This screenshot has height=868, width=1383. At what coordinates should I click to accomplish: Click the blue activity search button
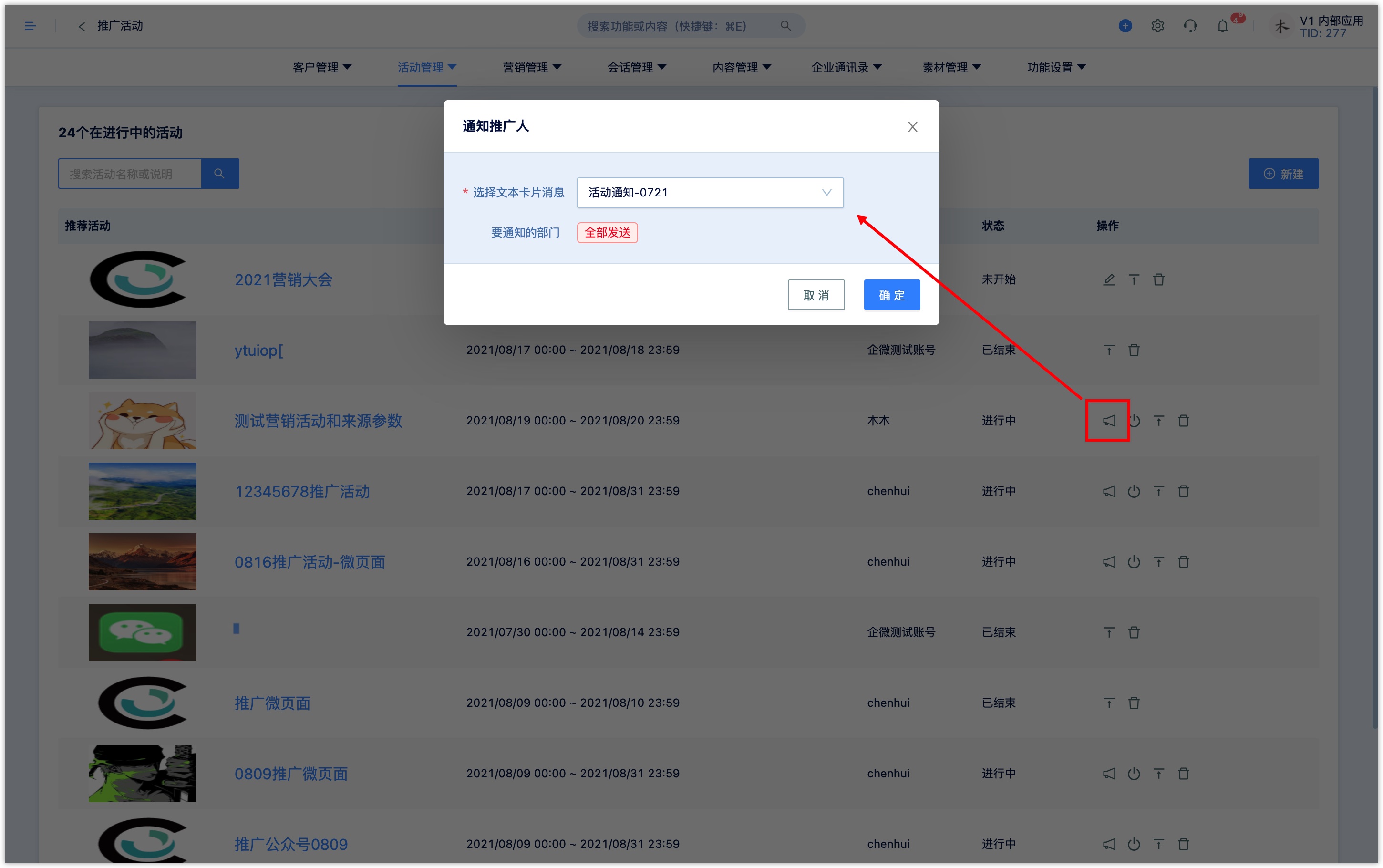[220, 174]
